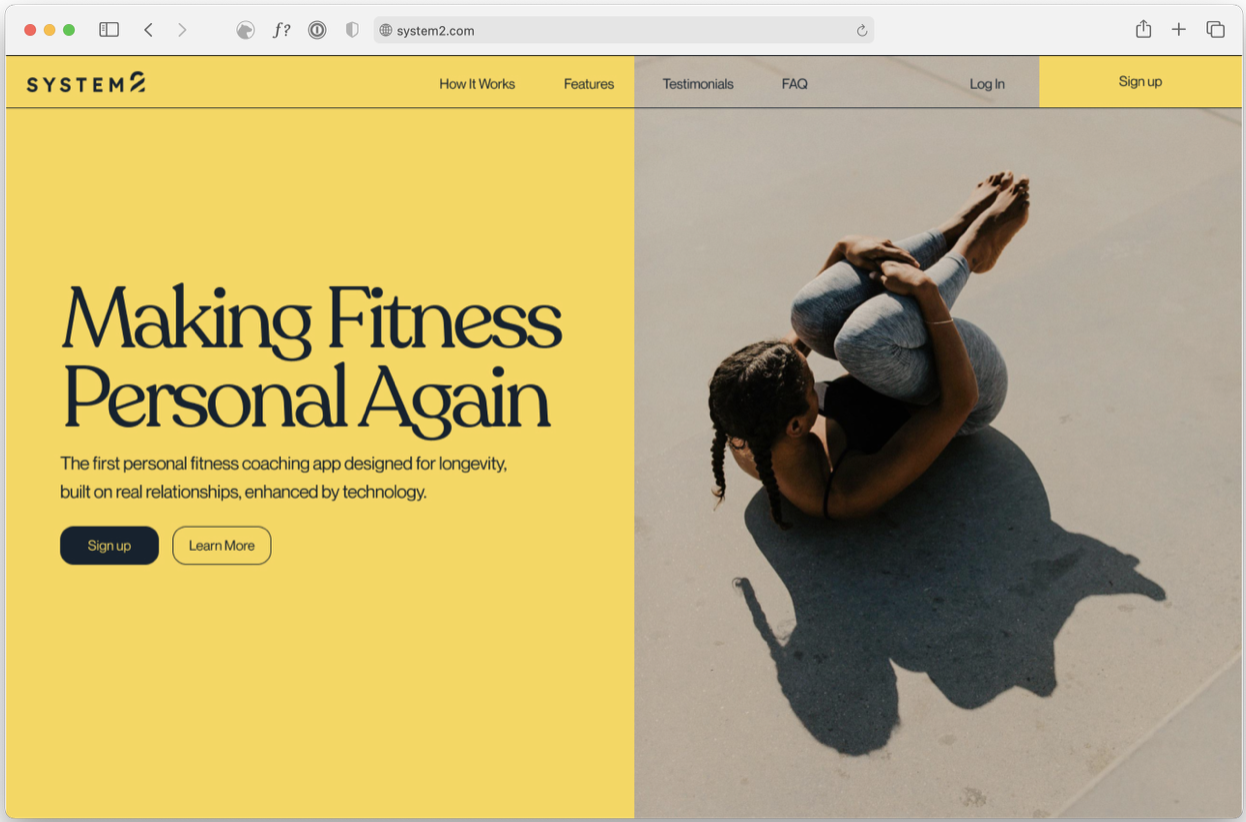Viewport: 1246px width, 822px height.
Task: Open the Features nav link
Action: pyautogui.click(x=589, y=84)
